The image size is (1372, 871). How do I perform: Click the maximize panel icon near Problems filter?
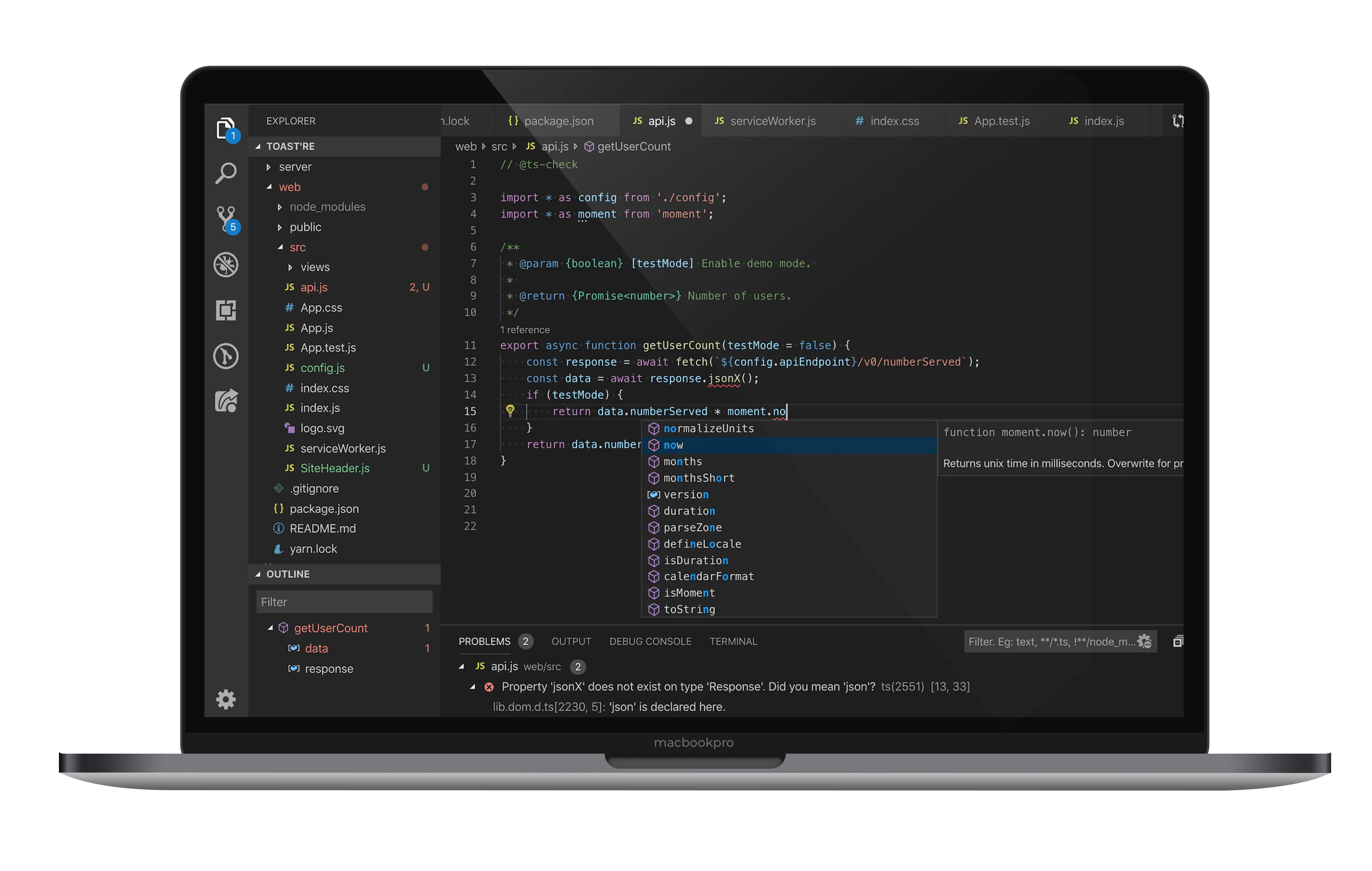tap(1178, 641)
